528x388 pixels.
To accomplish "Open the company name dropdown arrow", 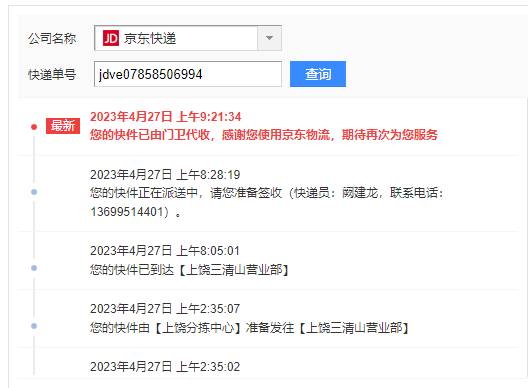I will (269, 38).
